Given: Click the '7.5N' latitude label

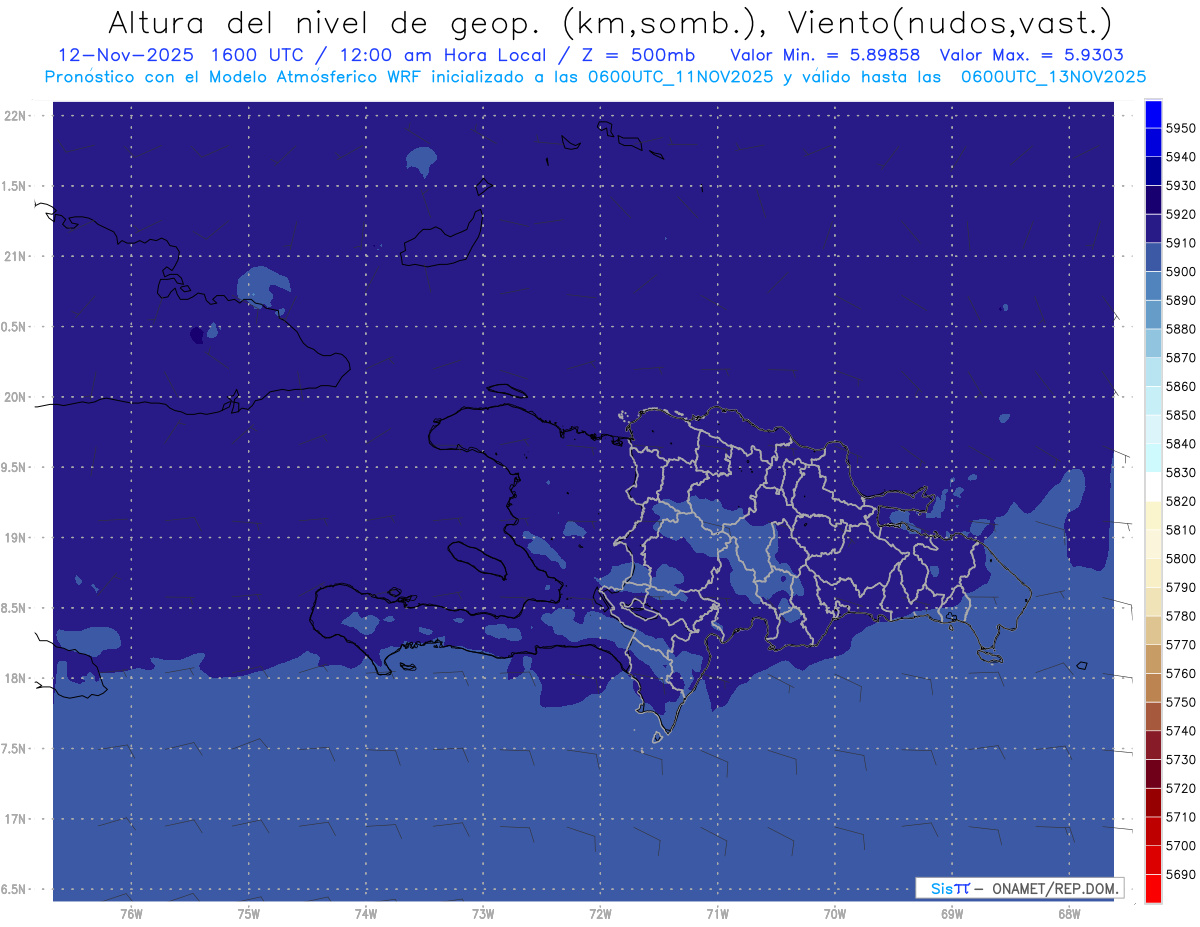Looking at the screenshot, I should tap(14, 749).
